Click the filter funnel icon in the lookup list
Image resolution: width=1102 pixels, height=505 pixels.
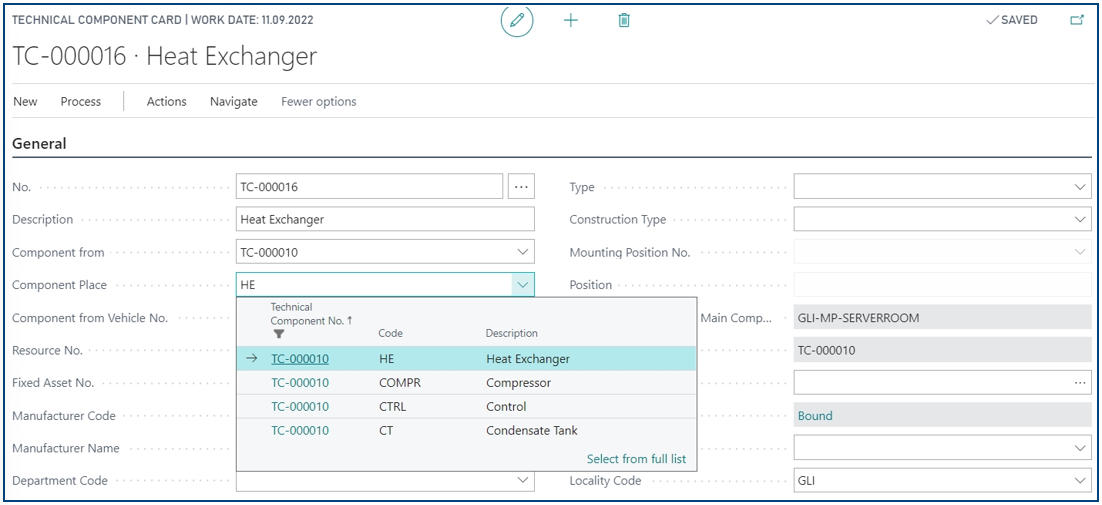click(x=278, y=334)
